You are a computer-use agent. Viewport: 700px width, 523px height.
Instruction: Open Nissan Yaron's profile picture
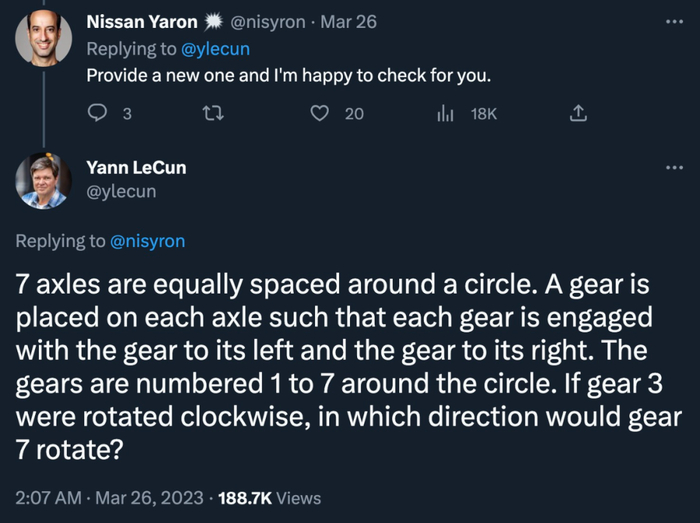click(43, 39)
